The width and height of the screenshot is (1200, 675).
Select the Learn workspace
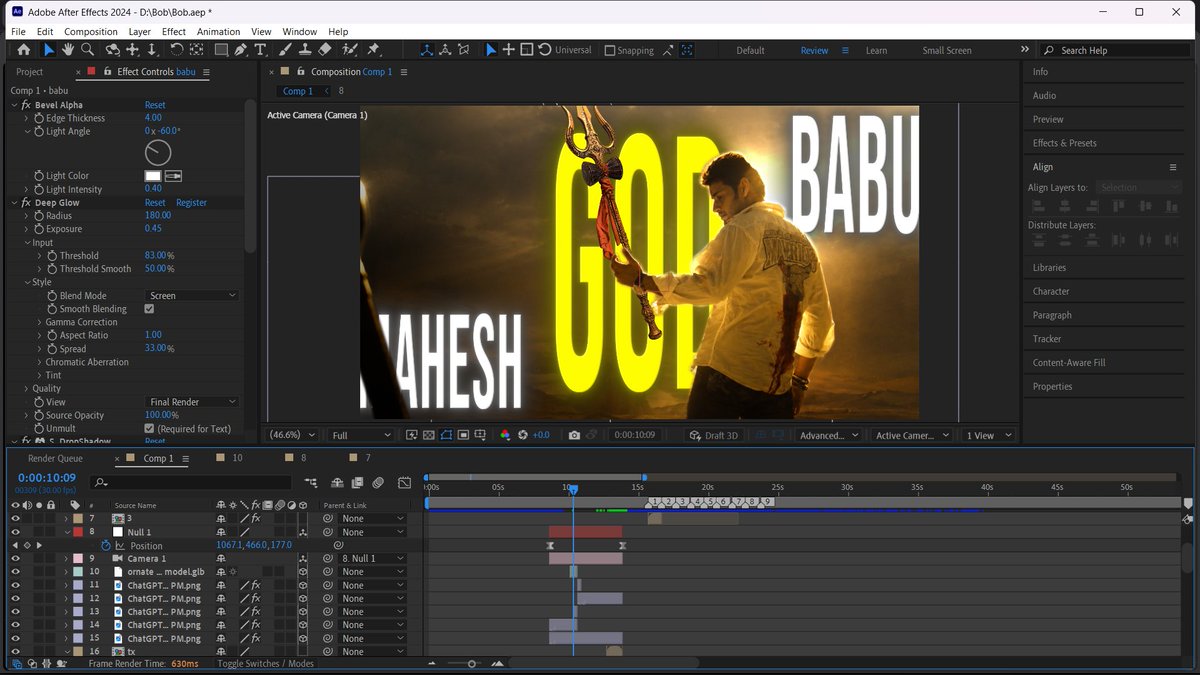[x=876, y=50]
